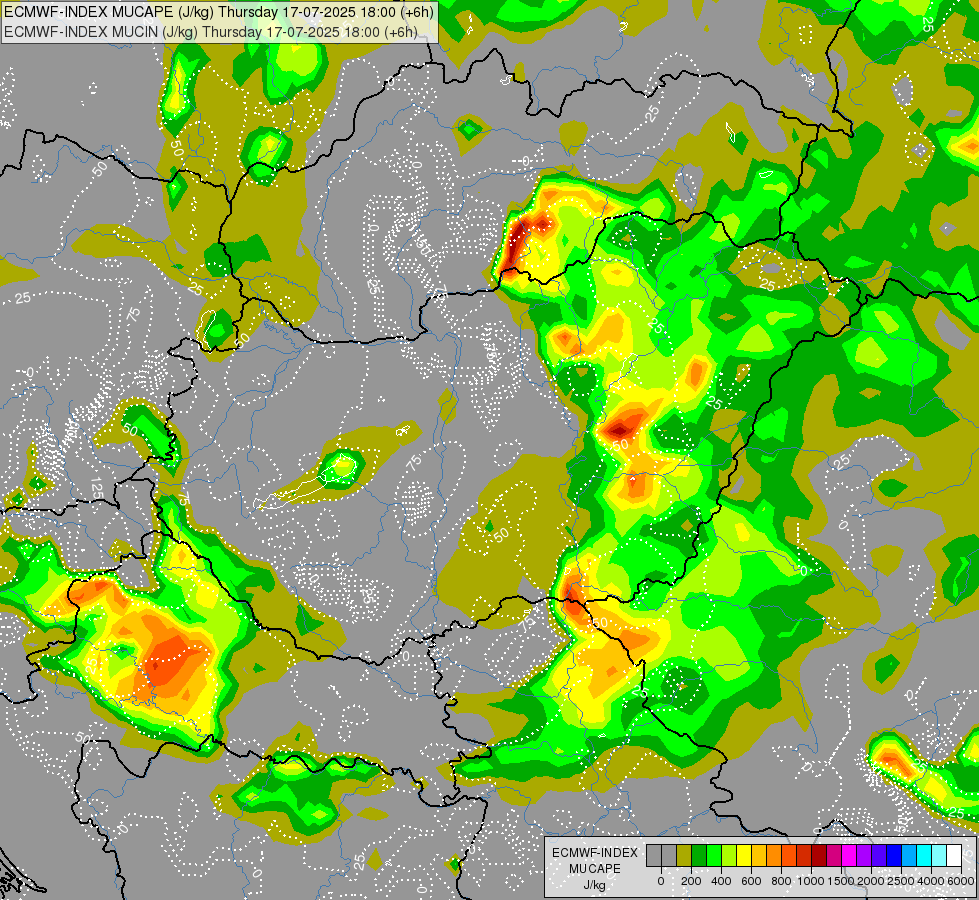Screen dimensions: 979x900
Task: Click the '1500' value on the legend scale
Action: tap(841, 881)
